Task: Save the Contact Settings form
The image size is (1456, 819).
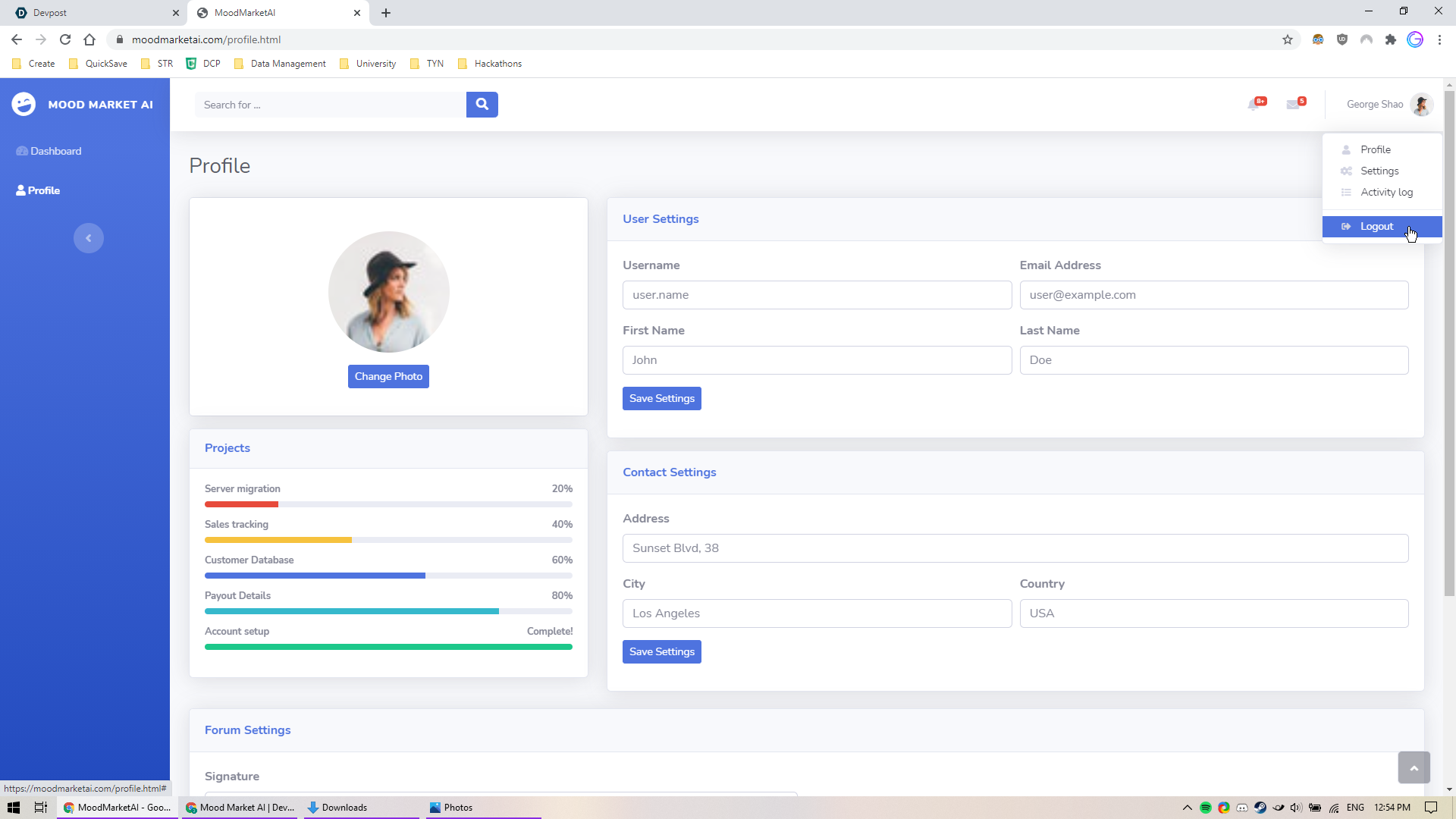Action: [x=661, y=652]
